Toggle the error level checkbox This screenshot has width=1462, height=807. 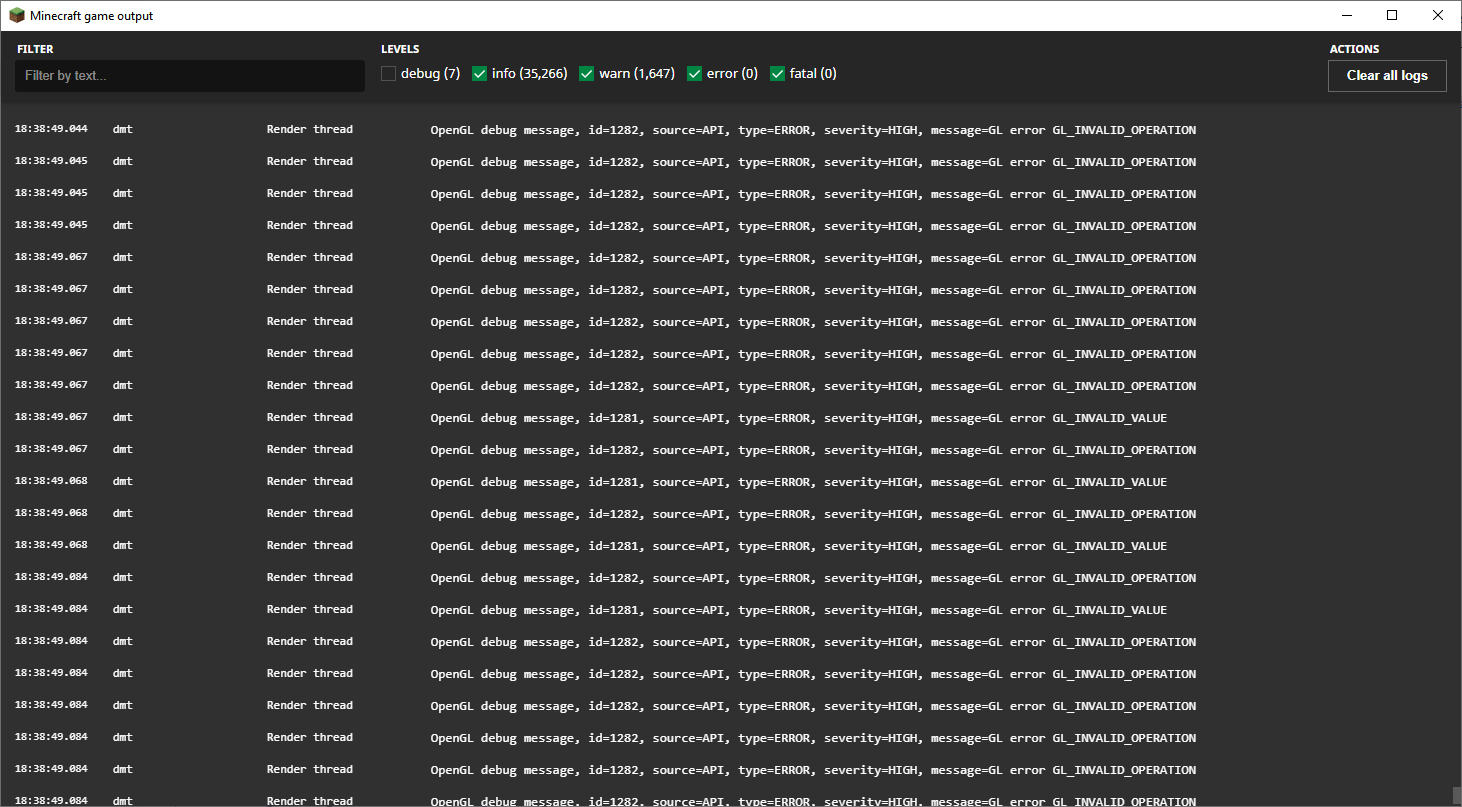click(694, 73)
